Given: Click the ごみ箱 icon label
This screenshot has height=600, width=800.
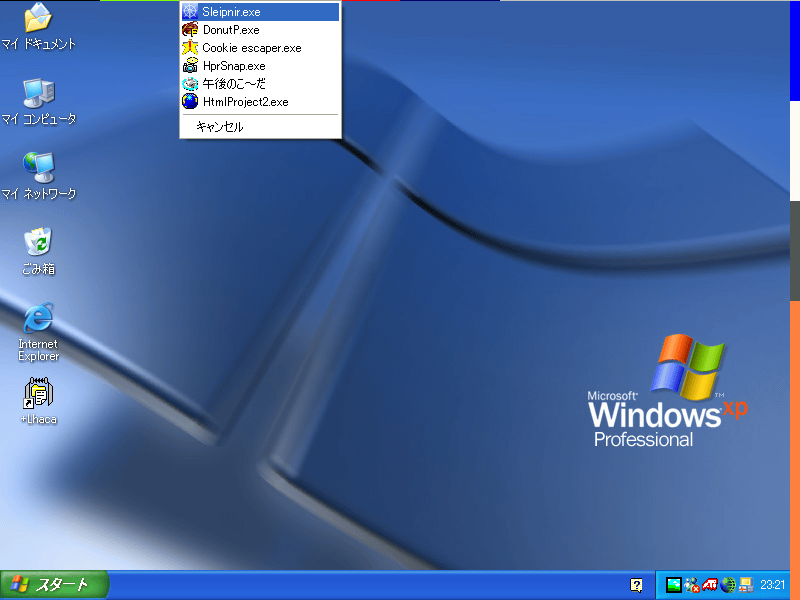Looking at the screenshot, I should tap(38, 268).
